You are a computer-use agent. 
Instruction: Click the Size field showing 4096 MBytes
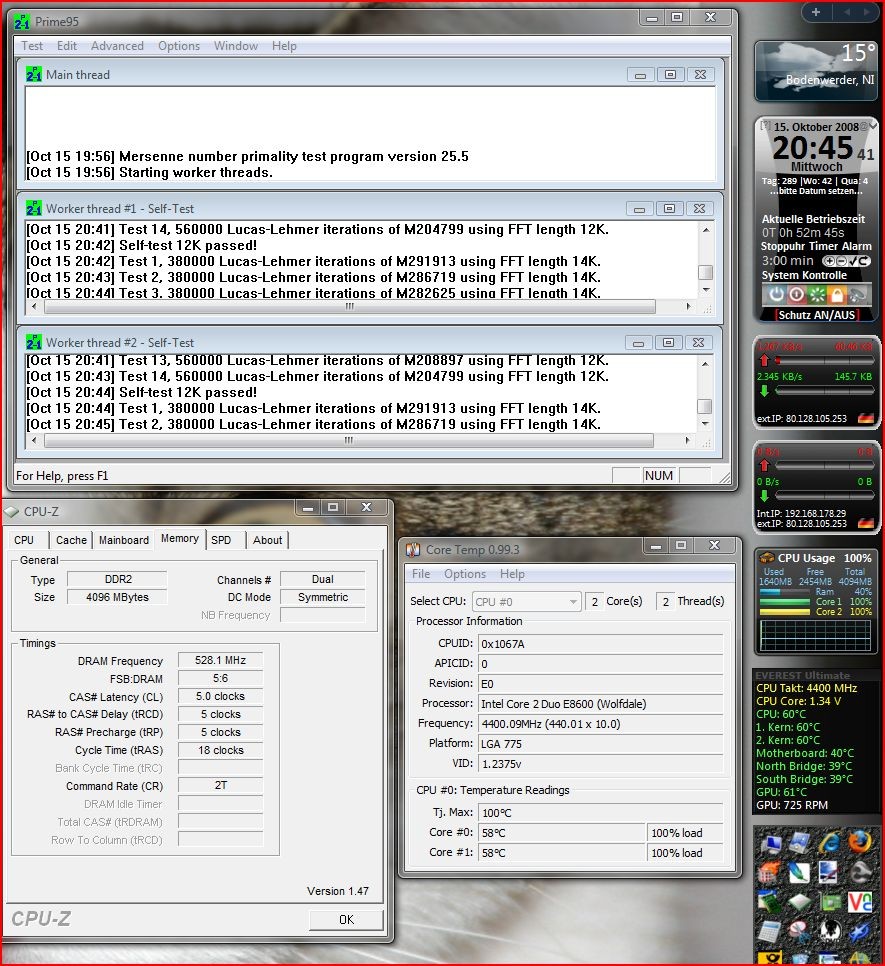117,597
